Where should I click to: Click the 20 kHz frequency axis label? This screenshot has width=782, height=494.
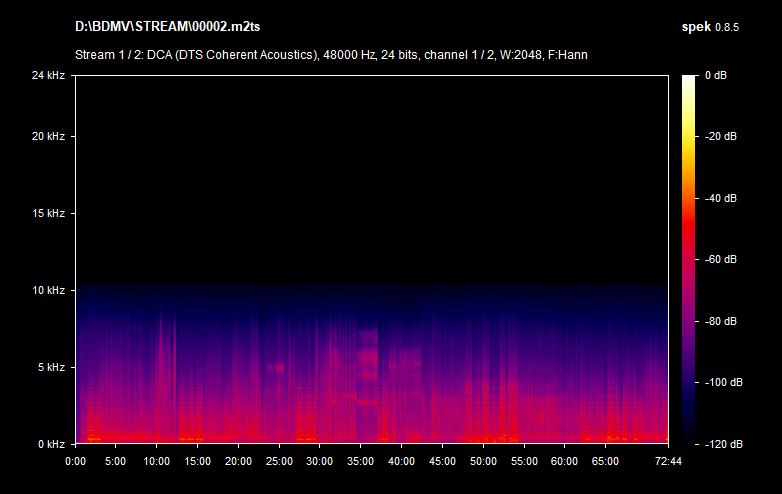(47, 136)
